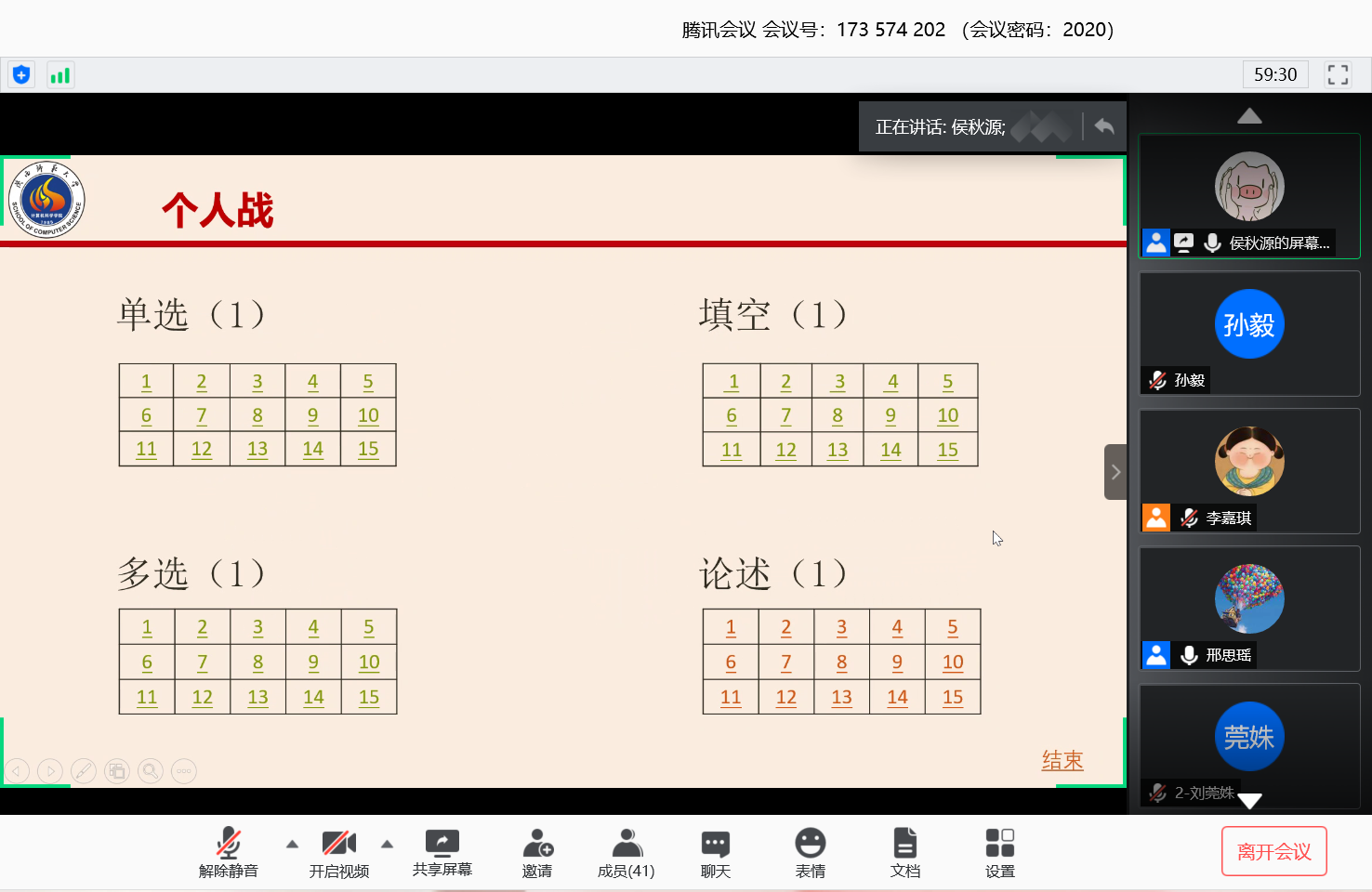Click the 结束 link on slide
Image resolution: width=1372 pixels, height=892 pixels.
click(x=1062, y=760)
